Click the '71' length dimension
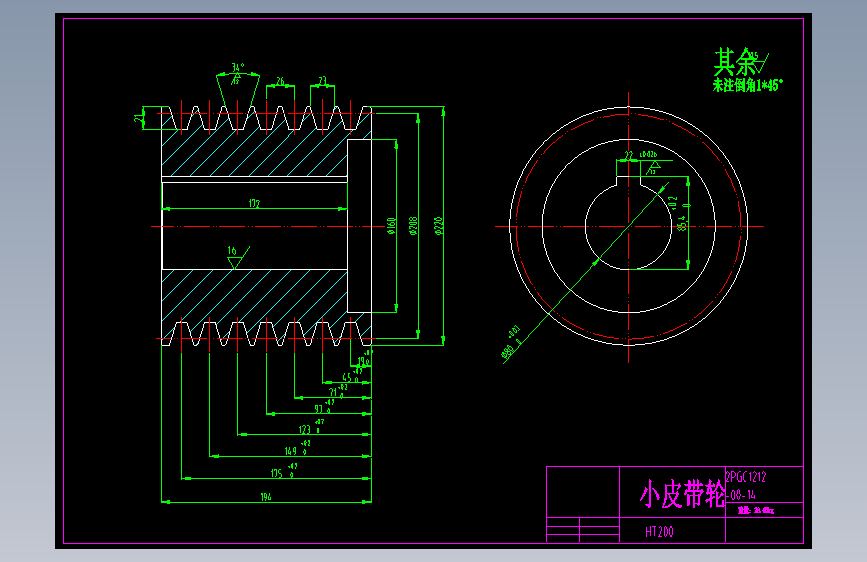This screenshot has width=867, height=562. [333, 392]
